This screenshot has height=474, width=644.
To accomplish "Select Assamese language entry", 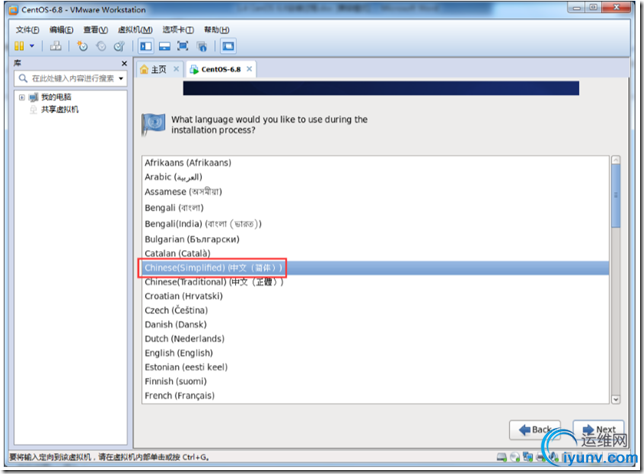I will pos(375,192).
